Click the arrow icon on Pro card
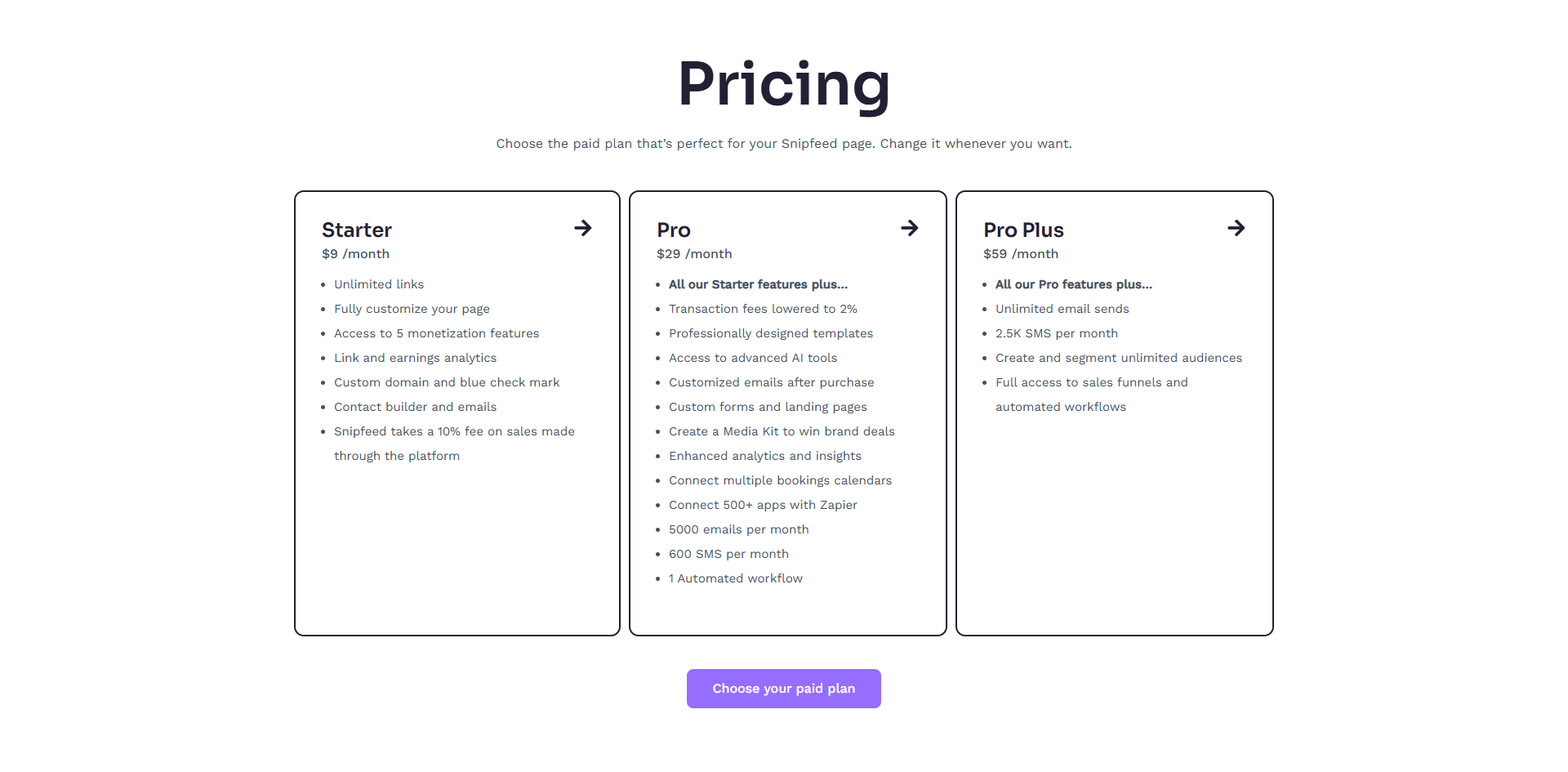 point(909,228)
